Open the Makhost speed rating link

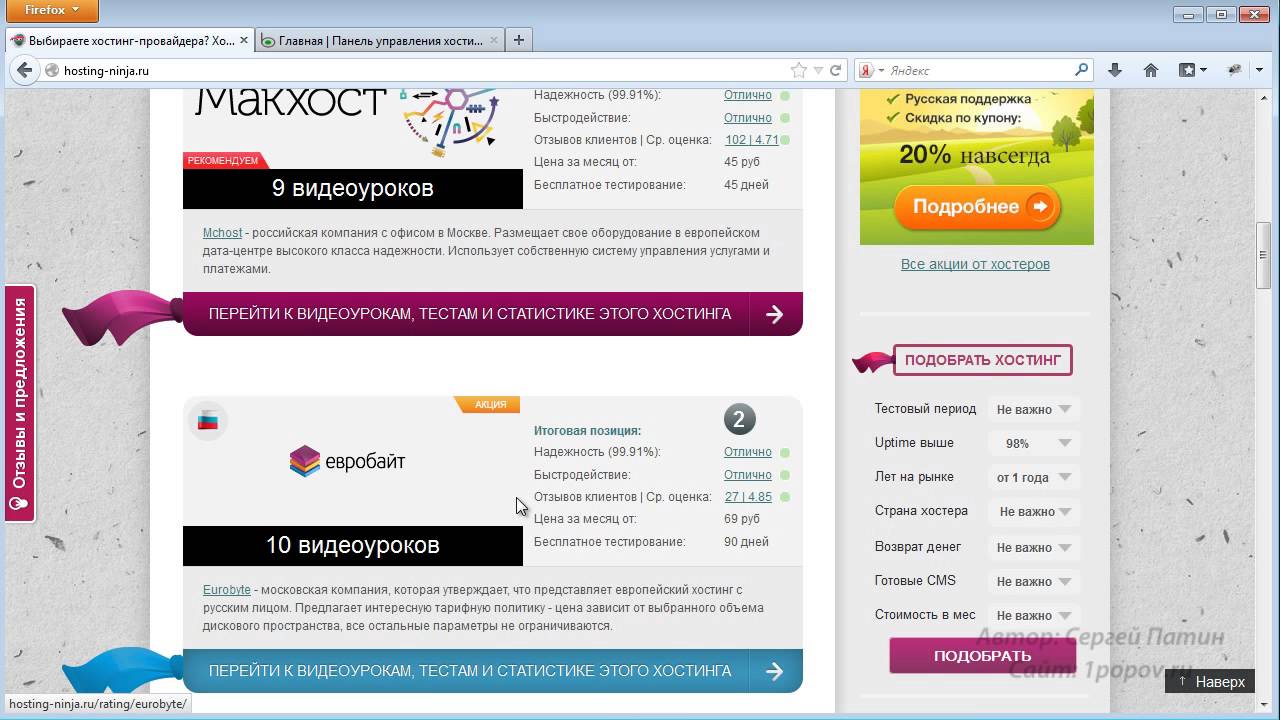748,118
